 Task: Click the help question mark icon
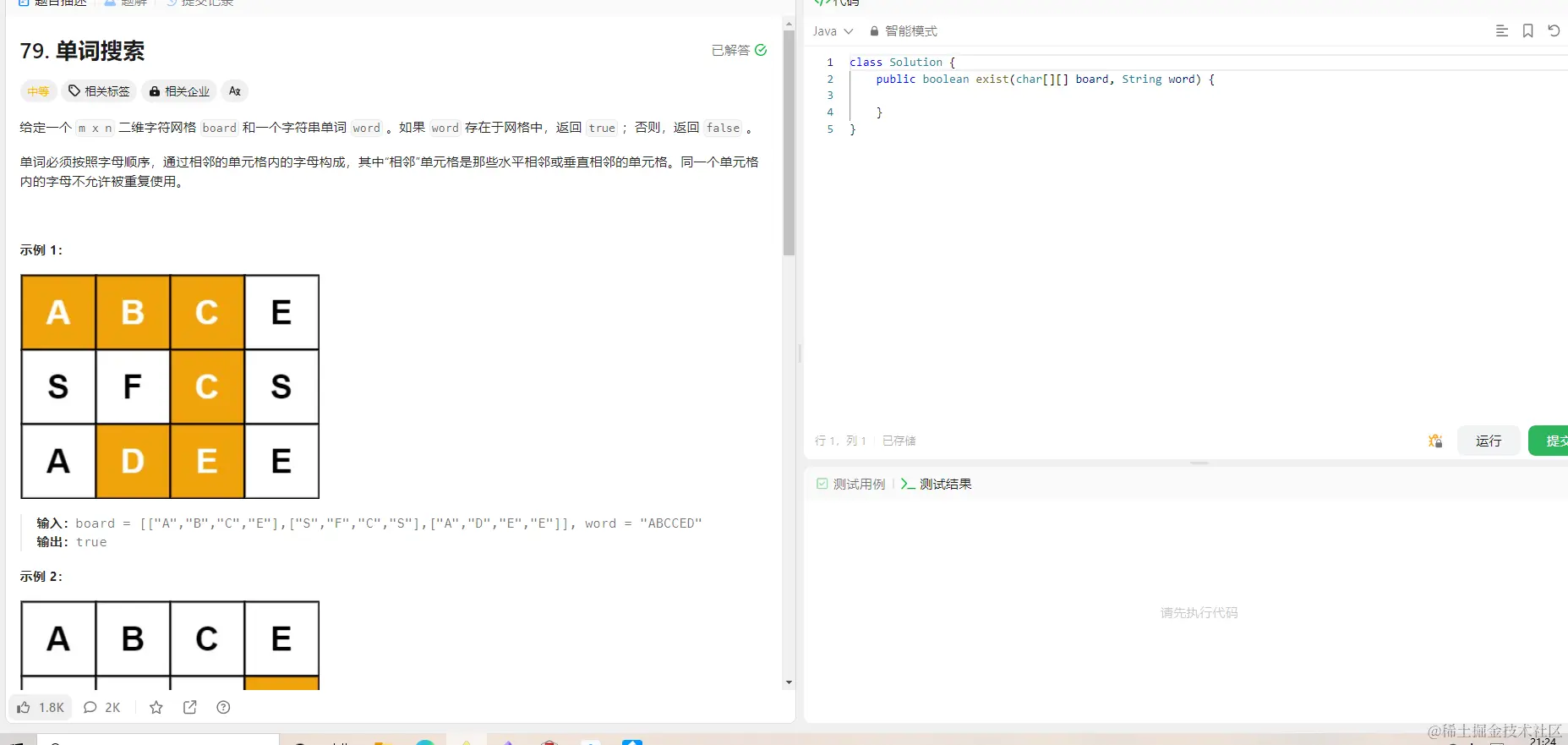click(223, 708)
